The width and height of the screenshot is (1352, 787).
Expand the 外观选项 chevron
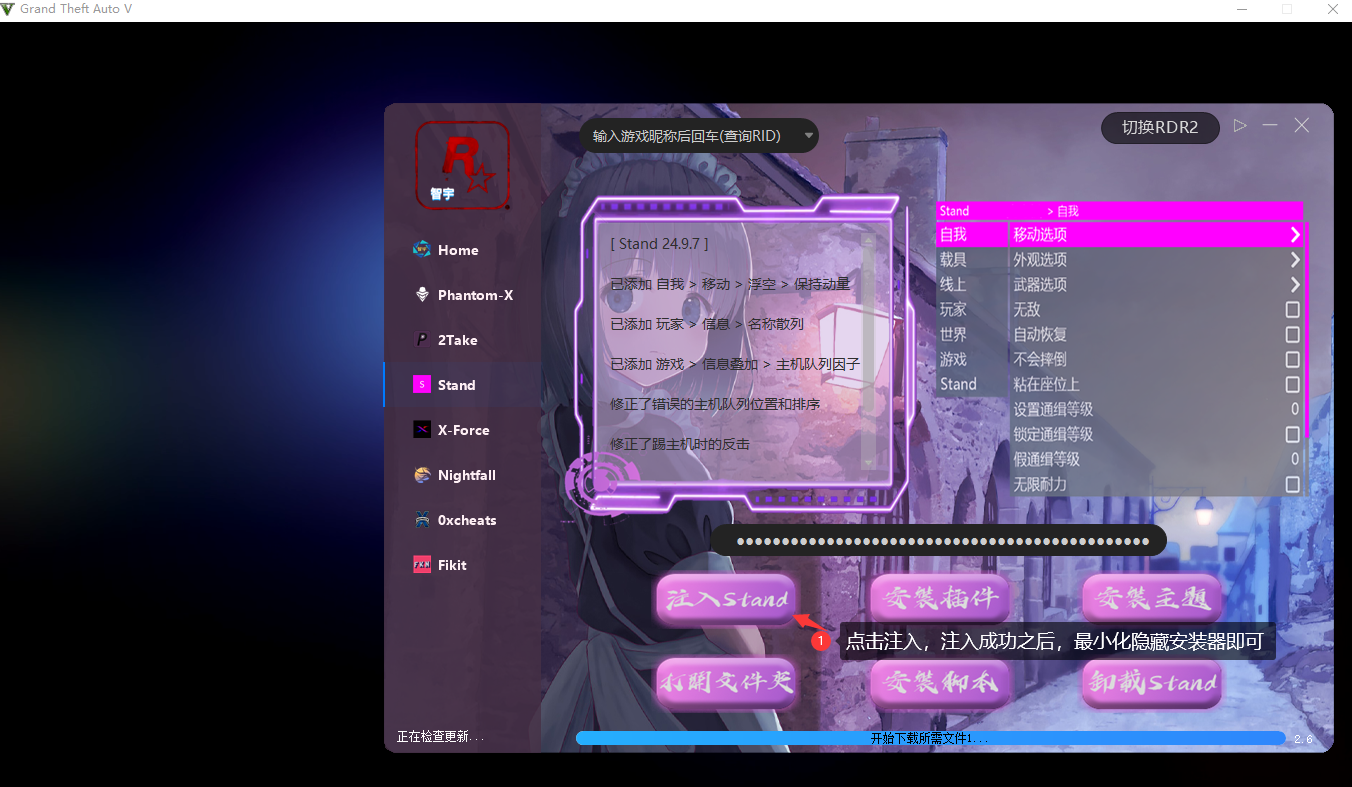(x=1295, y=260)
